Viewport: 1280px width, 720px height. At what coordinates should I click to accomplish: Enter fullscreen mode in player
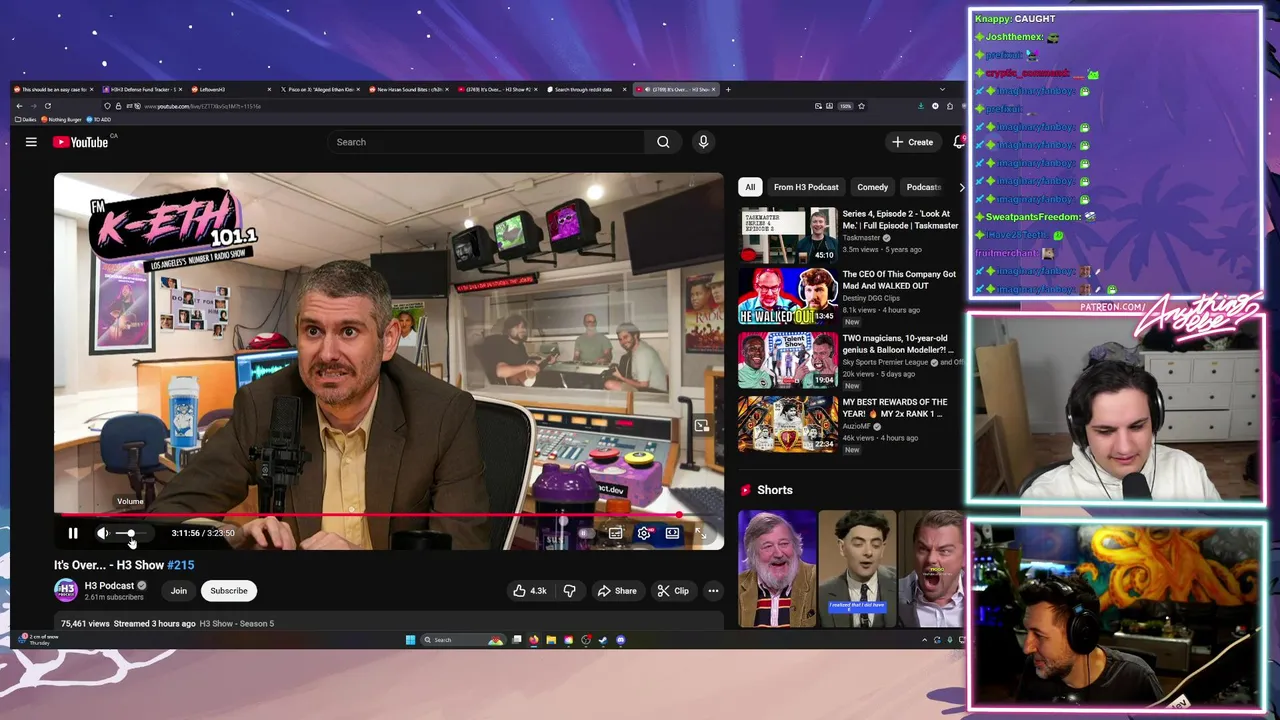tap(701, 533)
